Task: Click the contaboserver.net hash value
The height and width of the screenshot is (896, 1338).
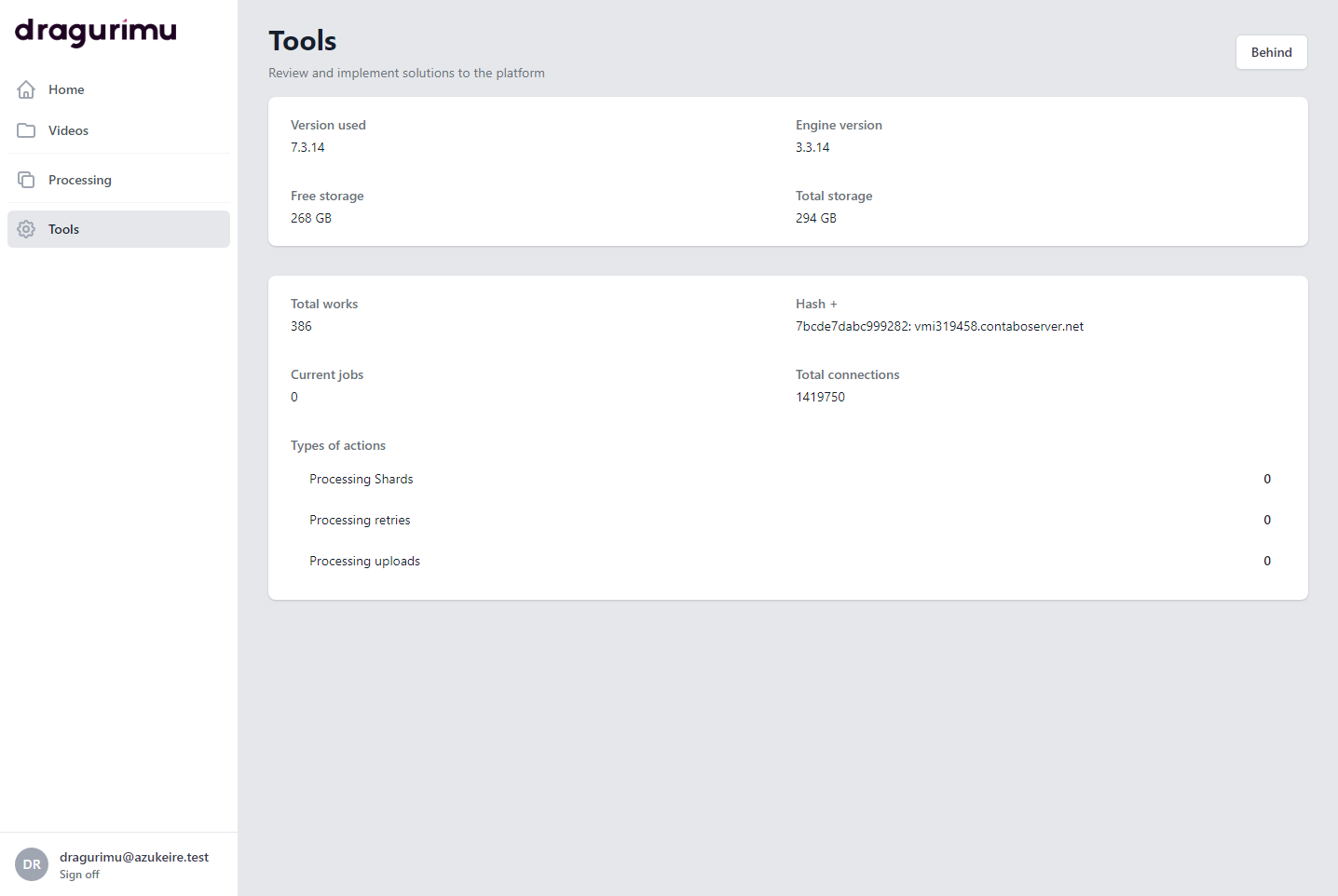Action: [x=939, y=326]
